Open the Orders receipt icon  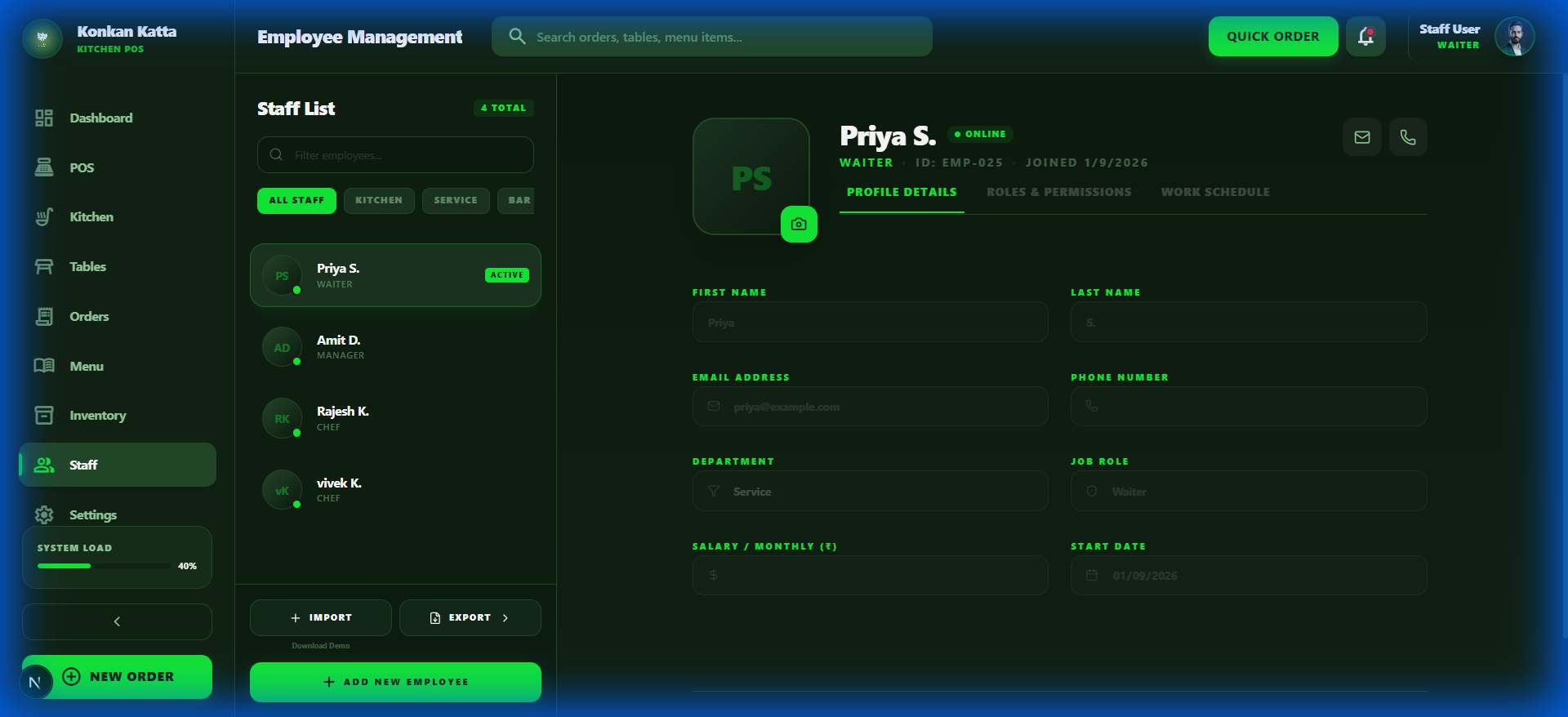[x=44, y=316]
